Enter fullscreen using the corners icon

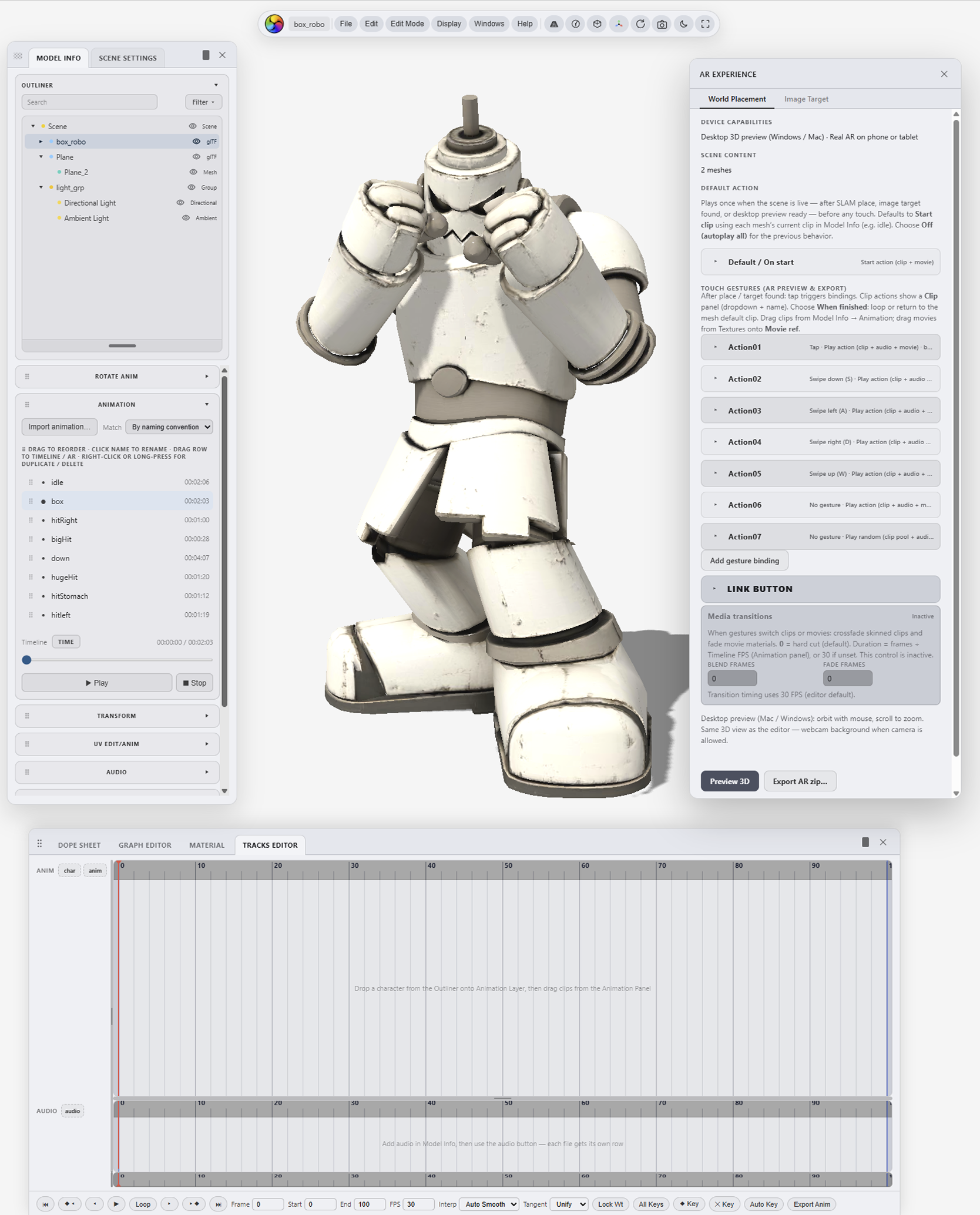(x=705, y=24)
